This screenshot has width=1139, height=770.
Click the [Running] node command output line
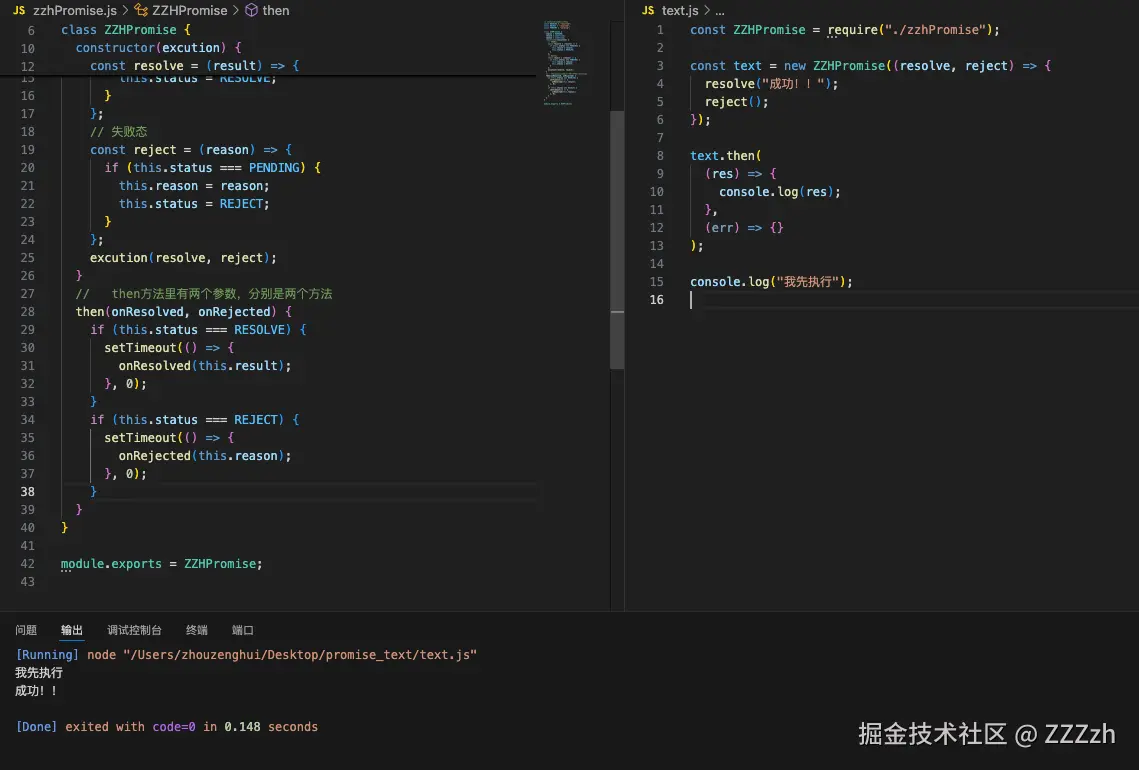[x=246, y=654]
